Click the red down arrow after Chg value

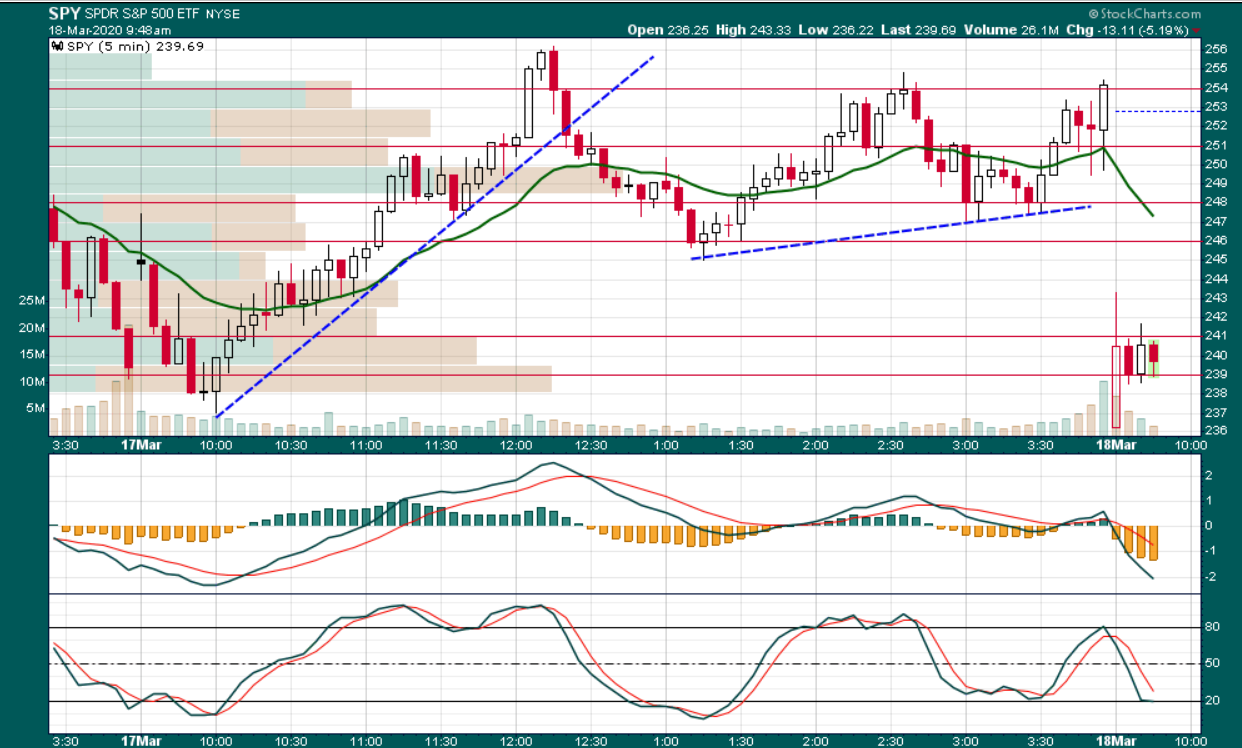1195,30
